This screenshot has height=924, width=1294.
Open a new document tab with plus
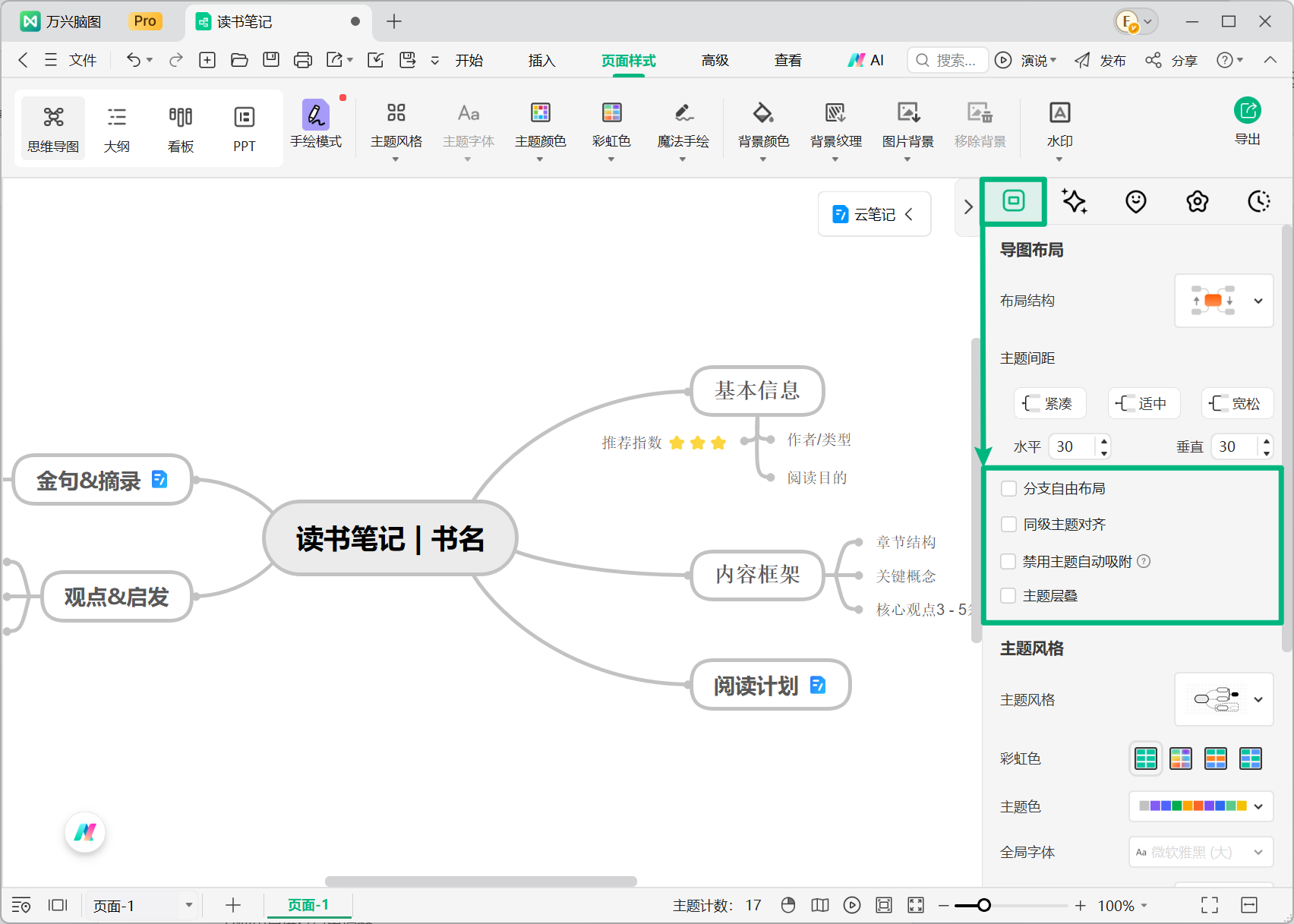(393, 21)
